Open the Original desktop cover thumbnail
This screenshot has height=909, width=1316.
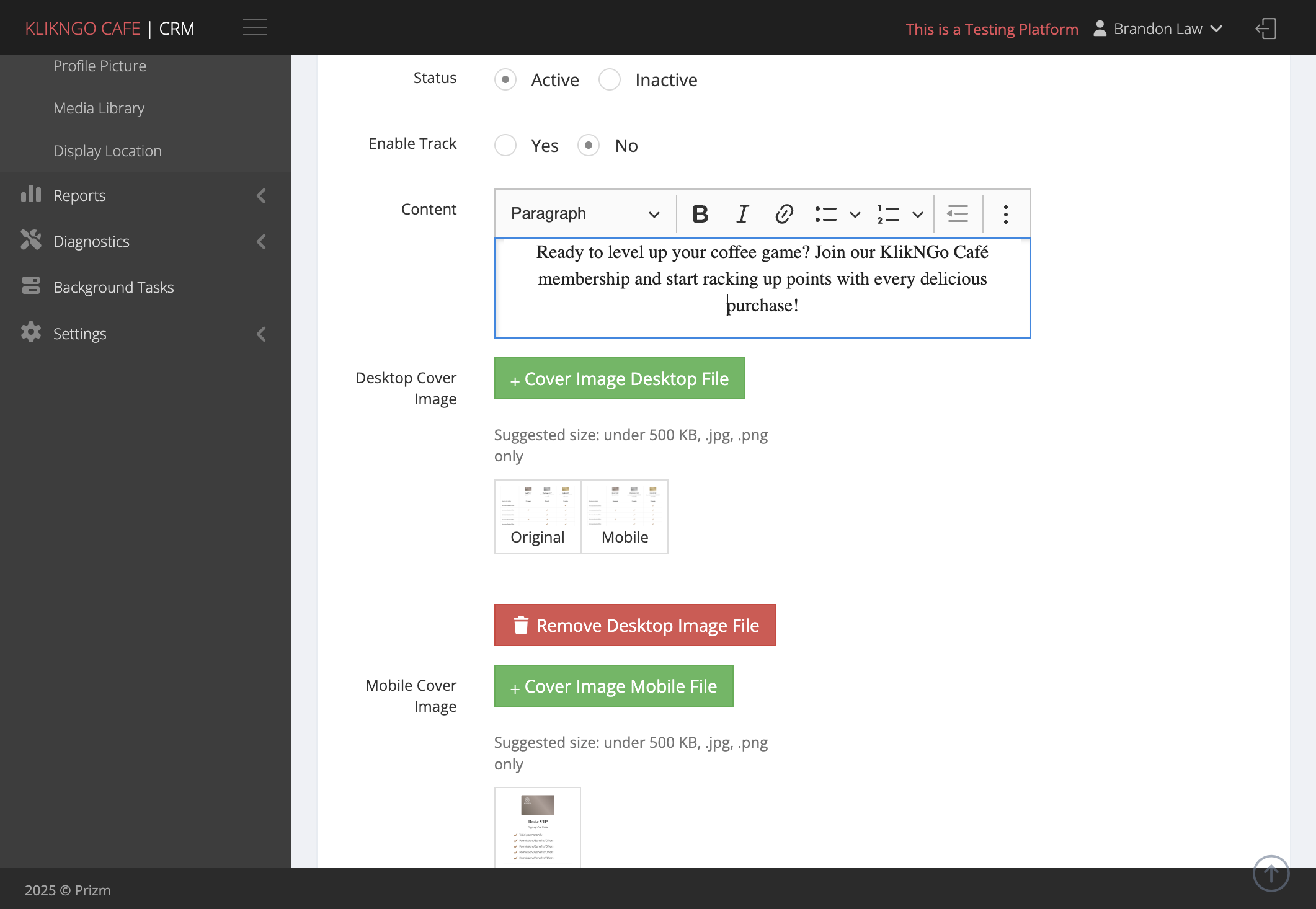pos(538,517)
